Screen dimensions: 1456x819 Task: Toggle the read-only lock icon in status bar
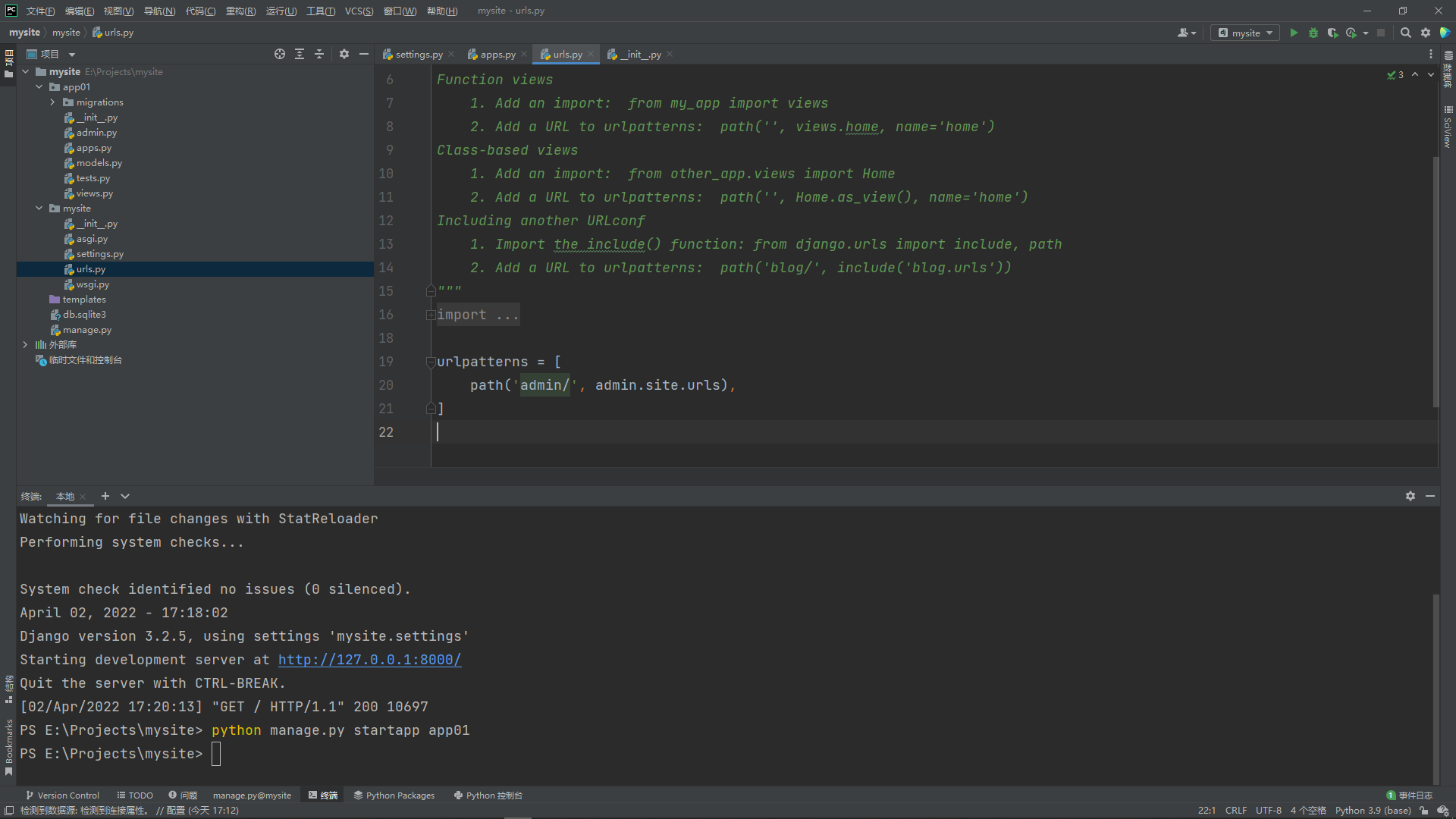(x=1423, y=811)
